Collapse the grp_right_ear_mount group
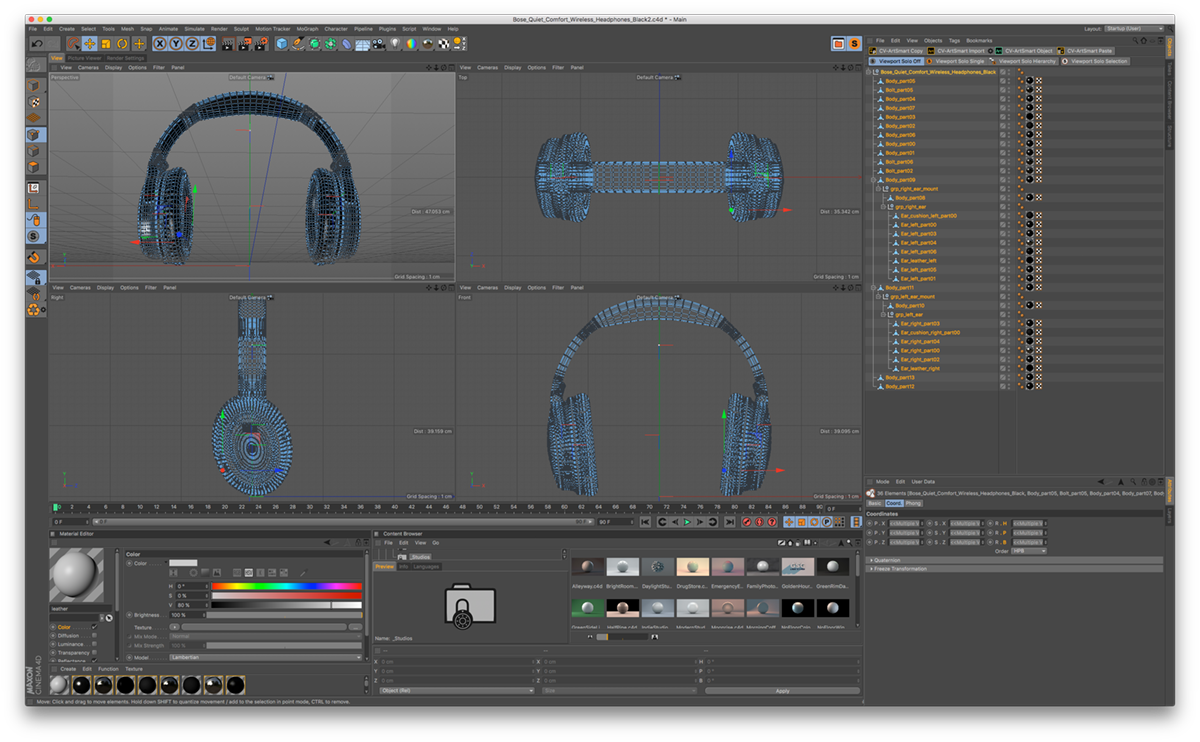 coord(878,189)
